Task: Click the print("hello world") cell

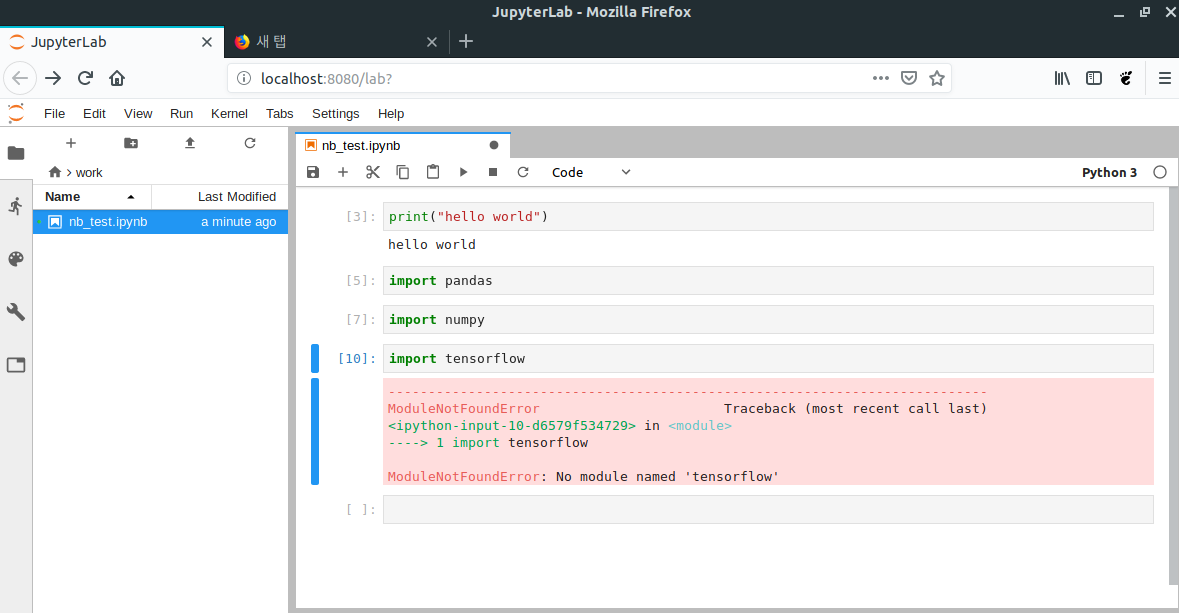Action: (768, 217)
